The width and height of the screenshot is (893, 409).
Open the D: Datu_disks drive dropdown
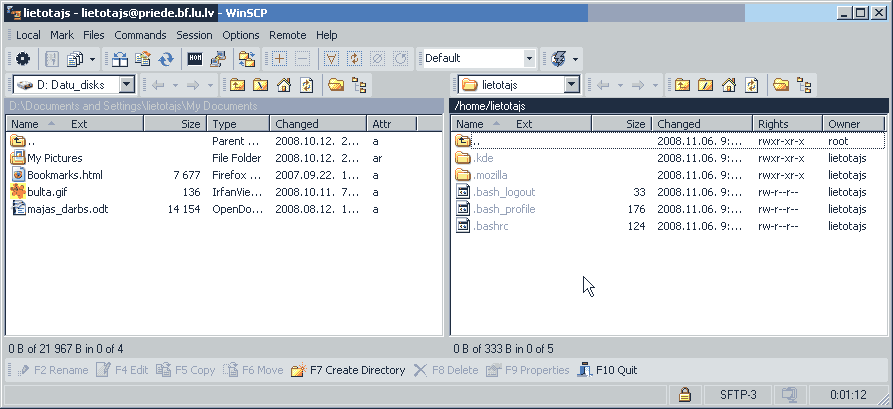(127, 85)
